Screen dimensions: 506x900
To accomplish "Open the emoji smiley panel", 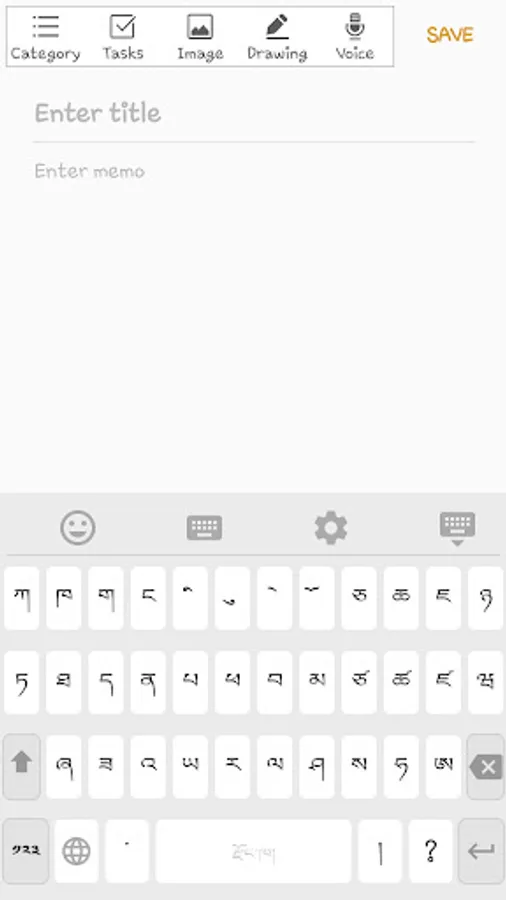I will pyautogui.click(x=78, y=527).
